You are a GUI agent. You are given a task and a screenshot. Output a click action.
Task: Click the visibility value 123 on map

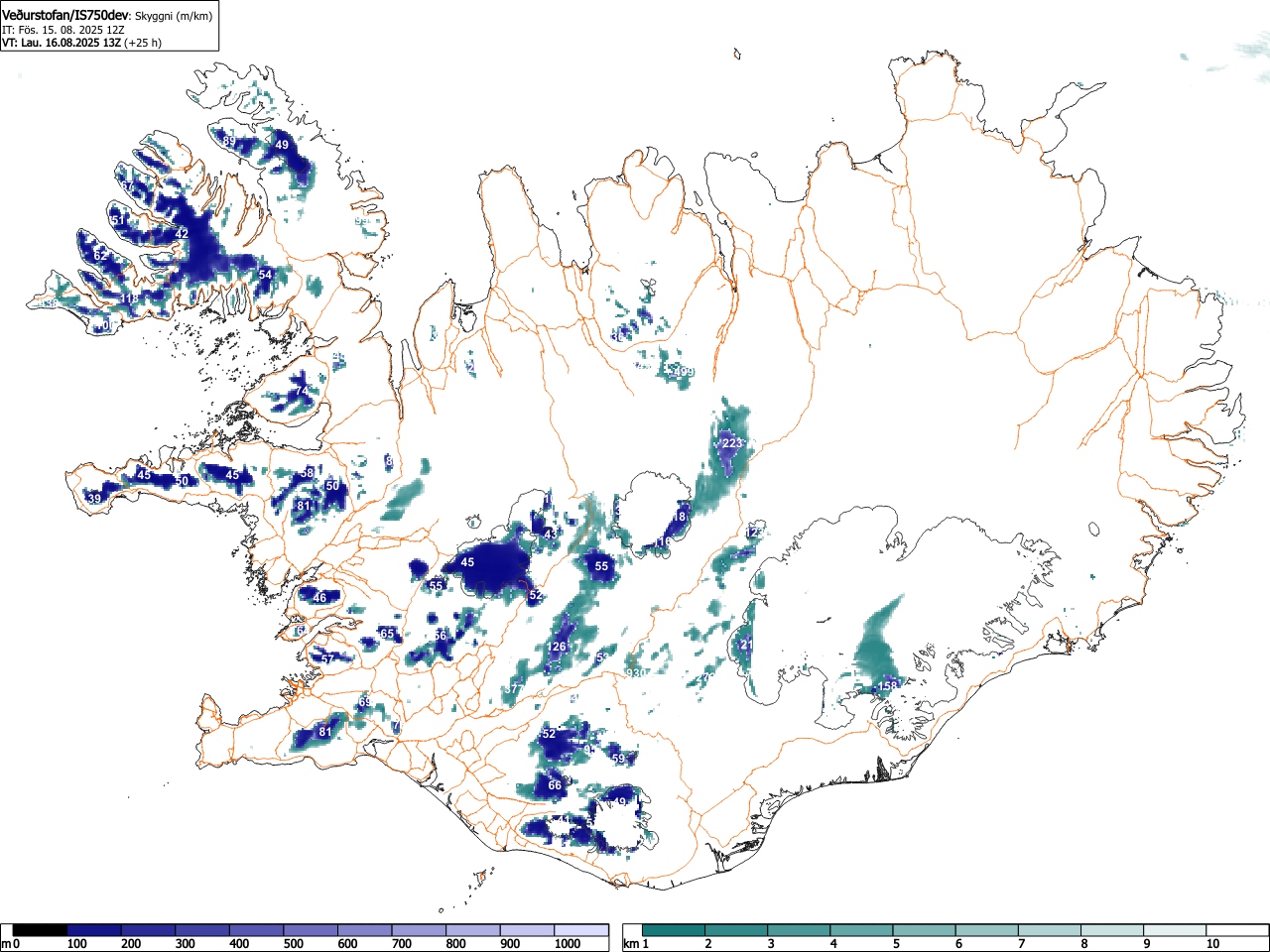[x=755, y=533]
